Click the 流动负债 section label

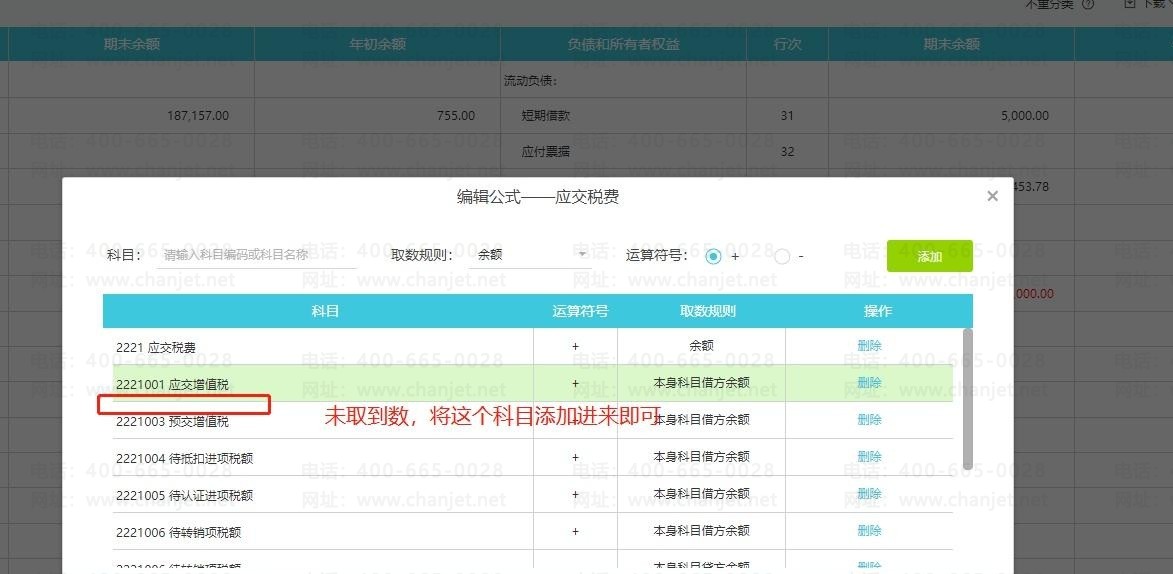[x=530, y=81]
